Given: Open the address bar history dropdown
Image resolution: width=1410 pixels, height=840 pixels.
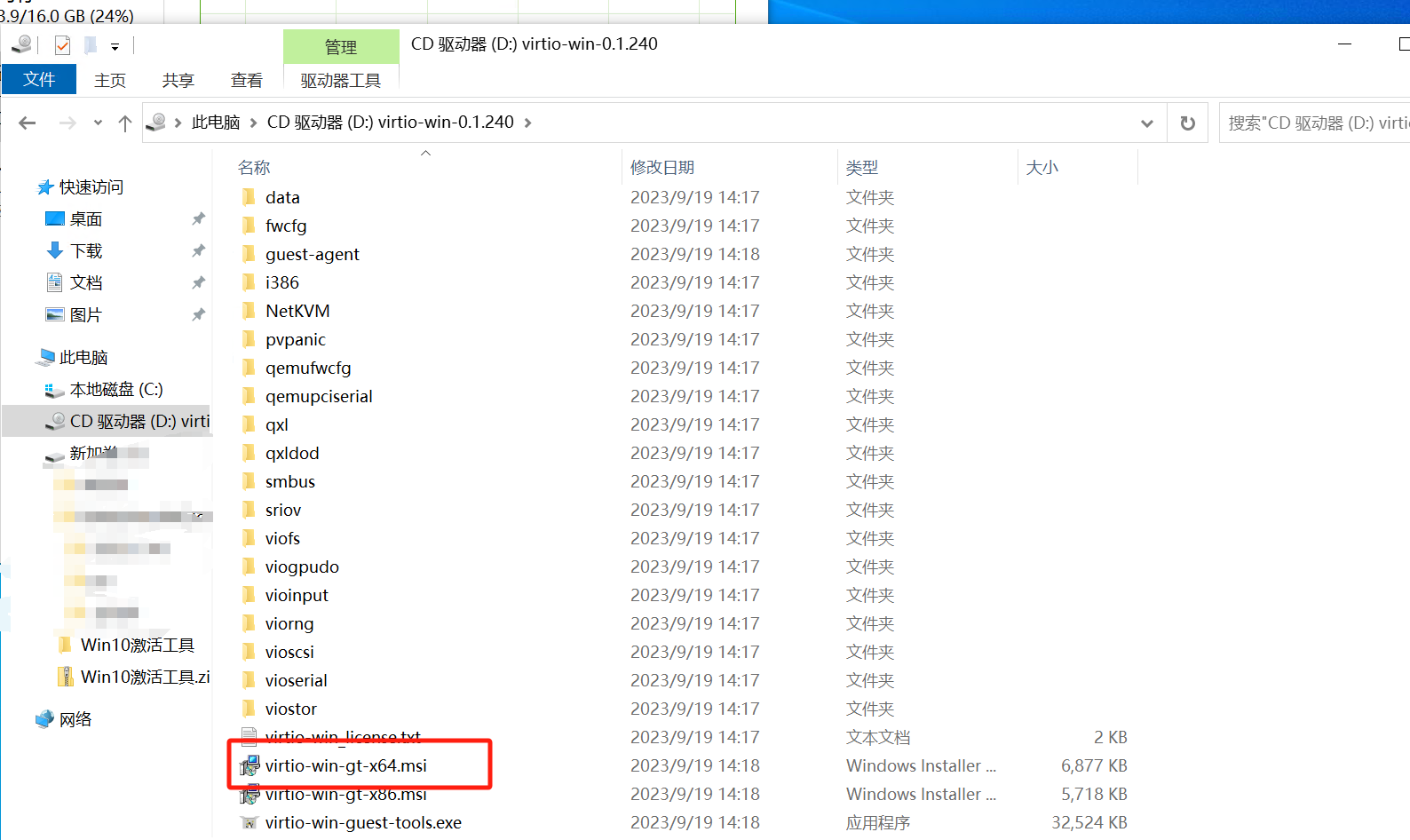Looking at the screenshot, I should pos(1147,123).
